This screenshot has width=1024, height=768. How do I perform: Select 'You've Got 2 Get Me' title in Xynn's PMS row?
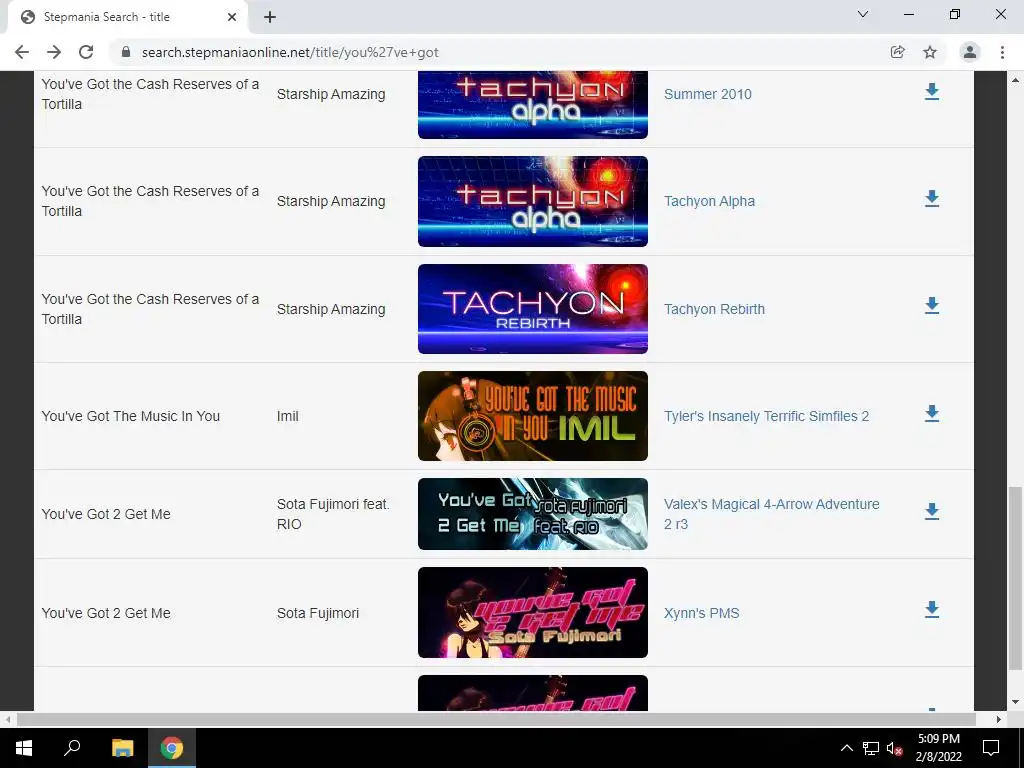pyautogui.click(x=106, y=613)
